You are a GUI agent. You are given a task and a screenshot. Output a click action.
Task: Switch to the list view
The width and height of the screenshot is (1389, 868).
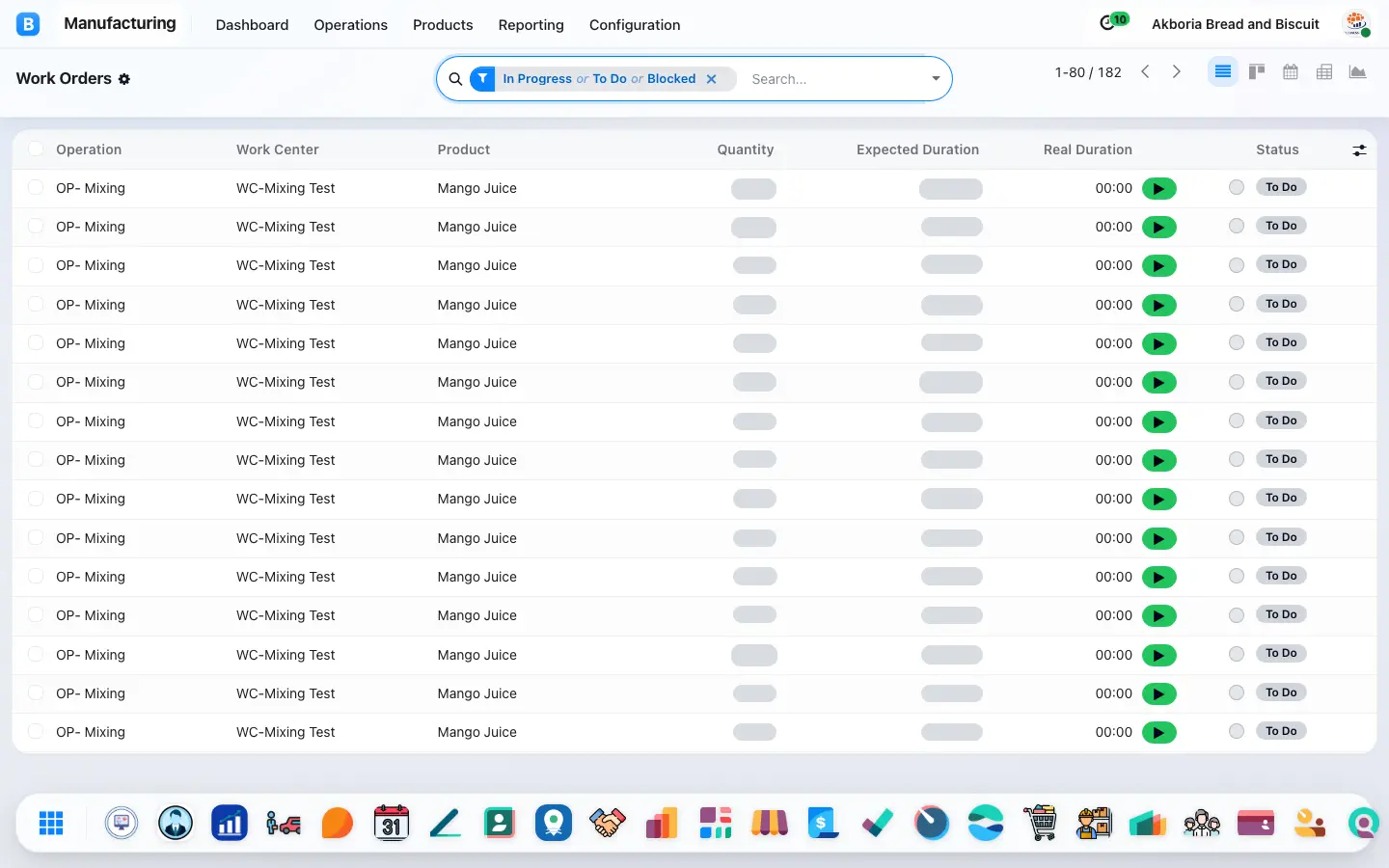[x=1223, y=71]
